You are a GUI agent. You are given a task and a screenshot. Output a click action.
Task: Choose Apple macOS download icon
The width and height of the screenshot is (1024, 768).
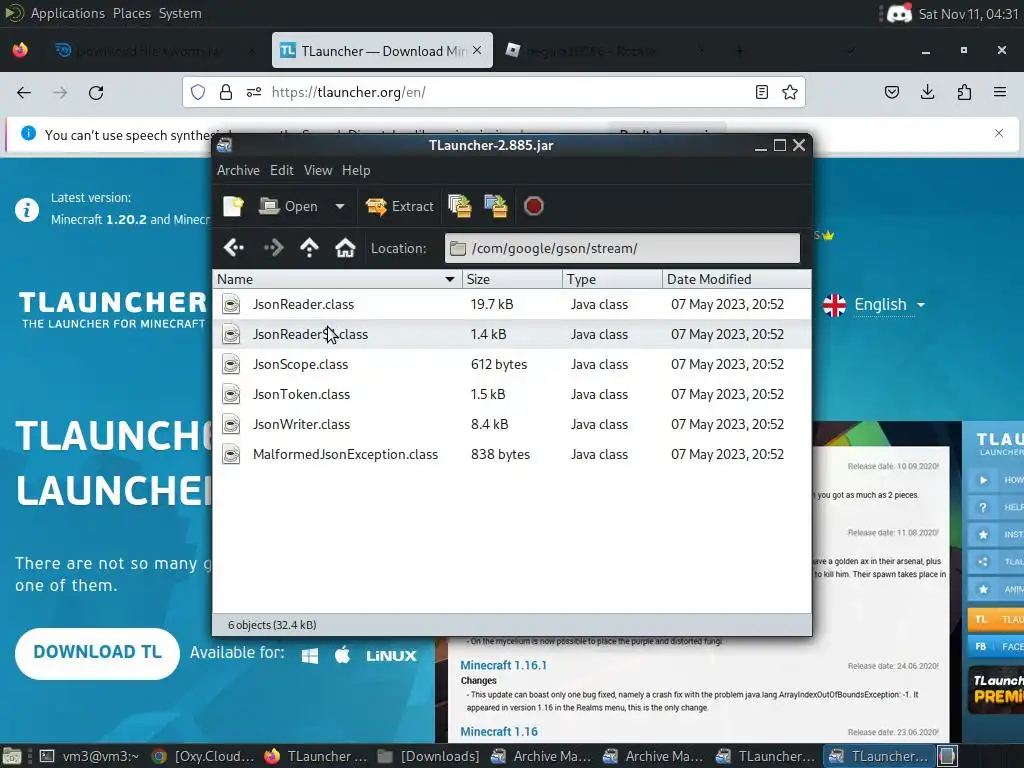[342, 654]
